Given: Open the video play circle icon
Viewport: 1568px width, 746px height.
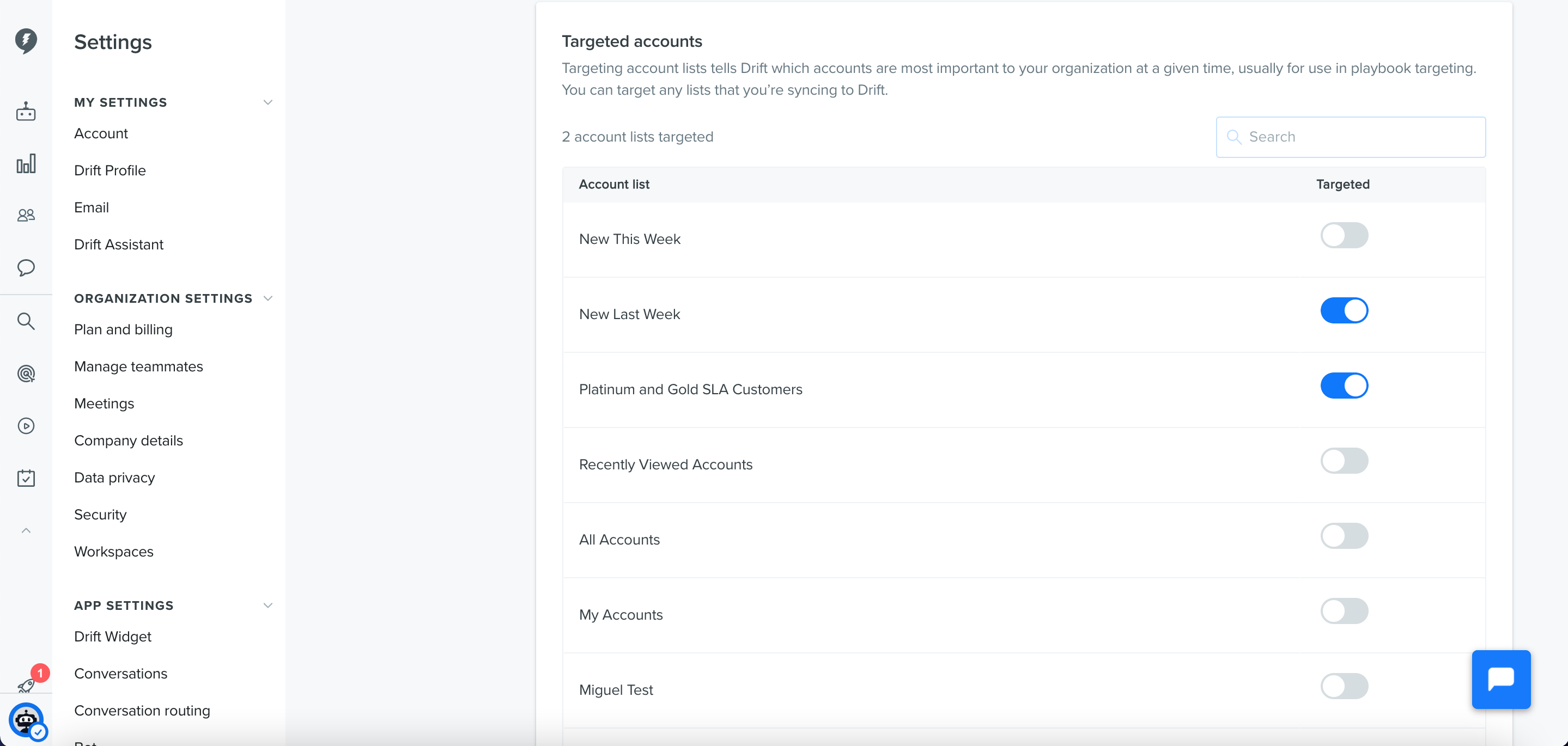Looking at the screenshot, I should coord(26,426).
